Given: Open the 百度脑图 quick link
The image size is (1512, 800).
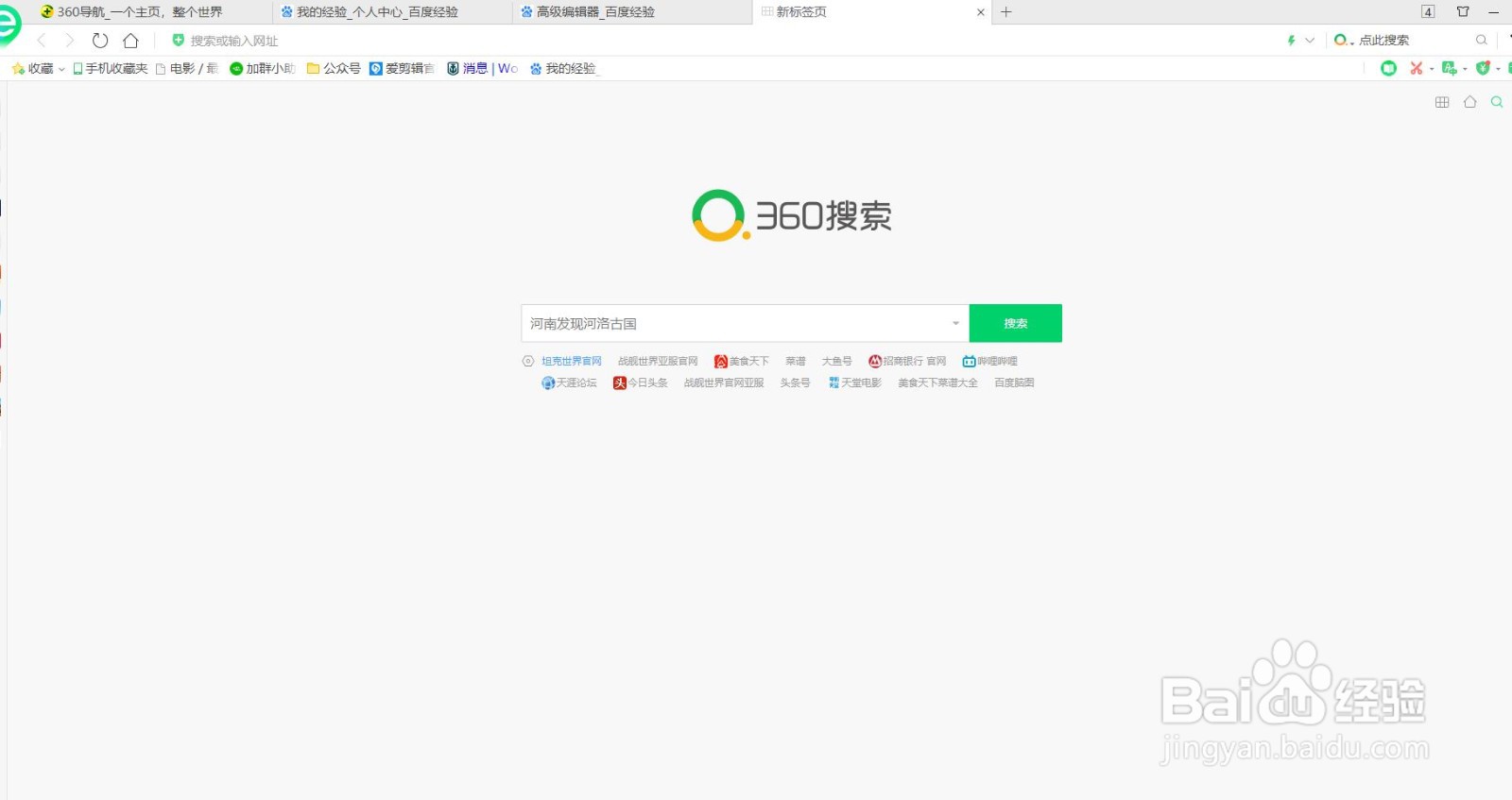Looking at the screenshot, I should pyautogui.click(x=1014, y=383).
